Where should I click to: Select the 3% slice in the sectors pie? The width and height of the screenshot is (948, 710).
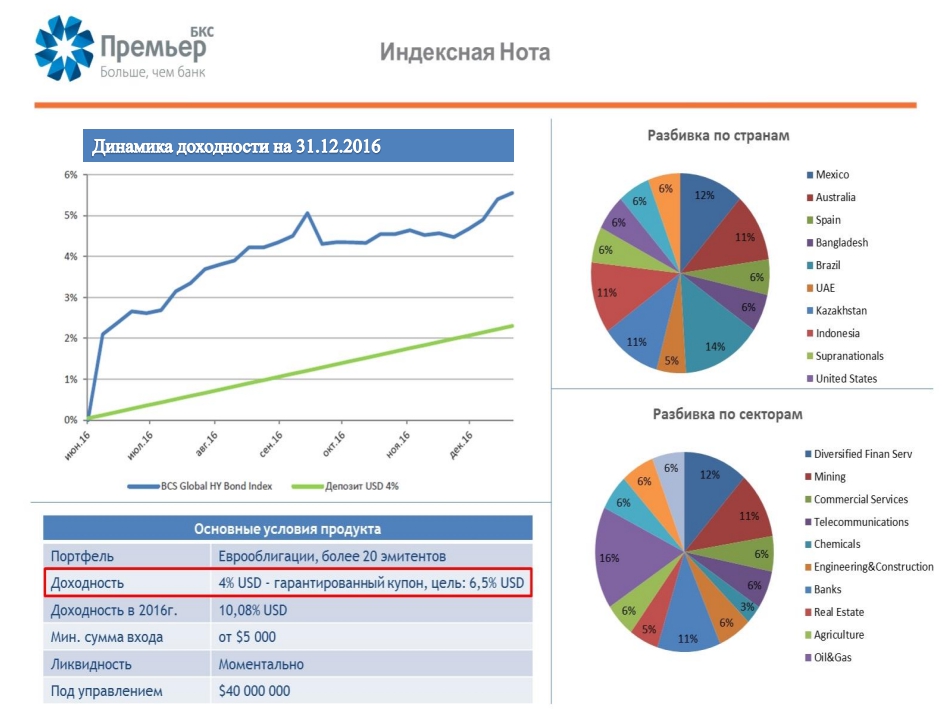coord(746,606)
